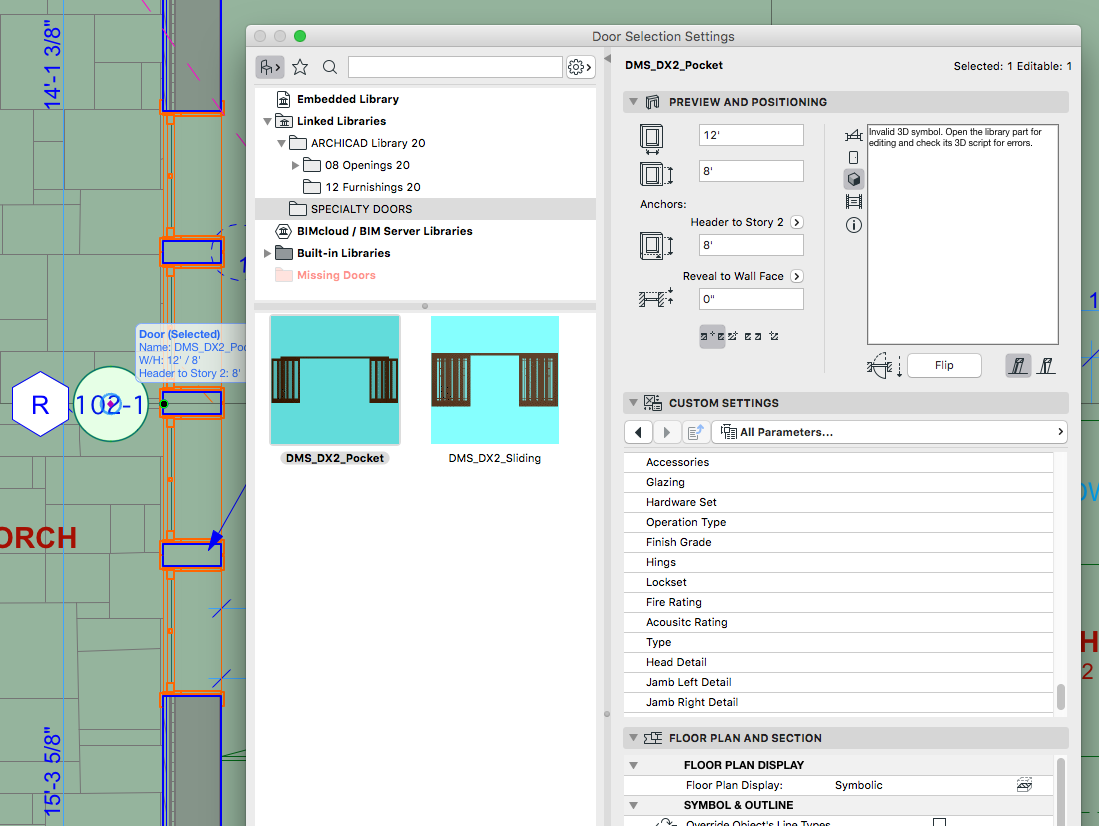Select the door elevation preview icon
1099x826 pixels.
[x=853, y=157]
